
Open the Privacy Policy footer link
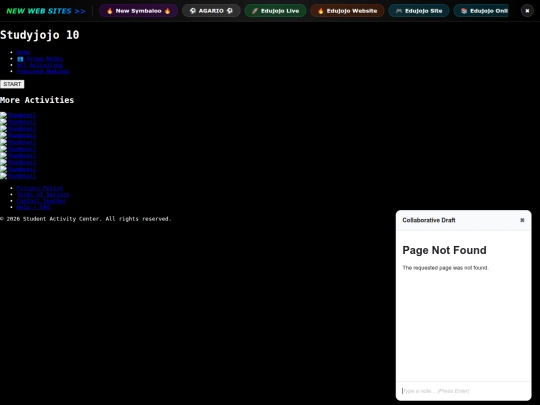click(40, 188)
